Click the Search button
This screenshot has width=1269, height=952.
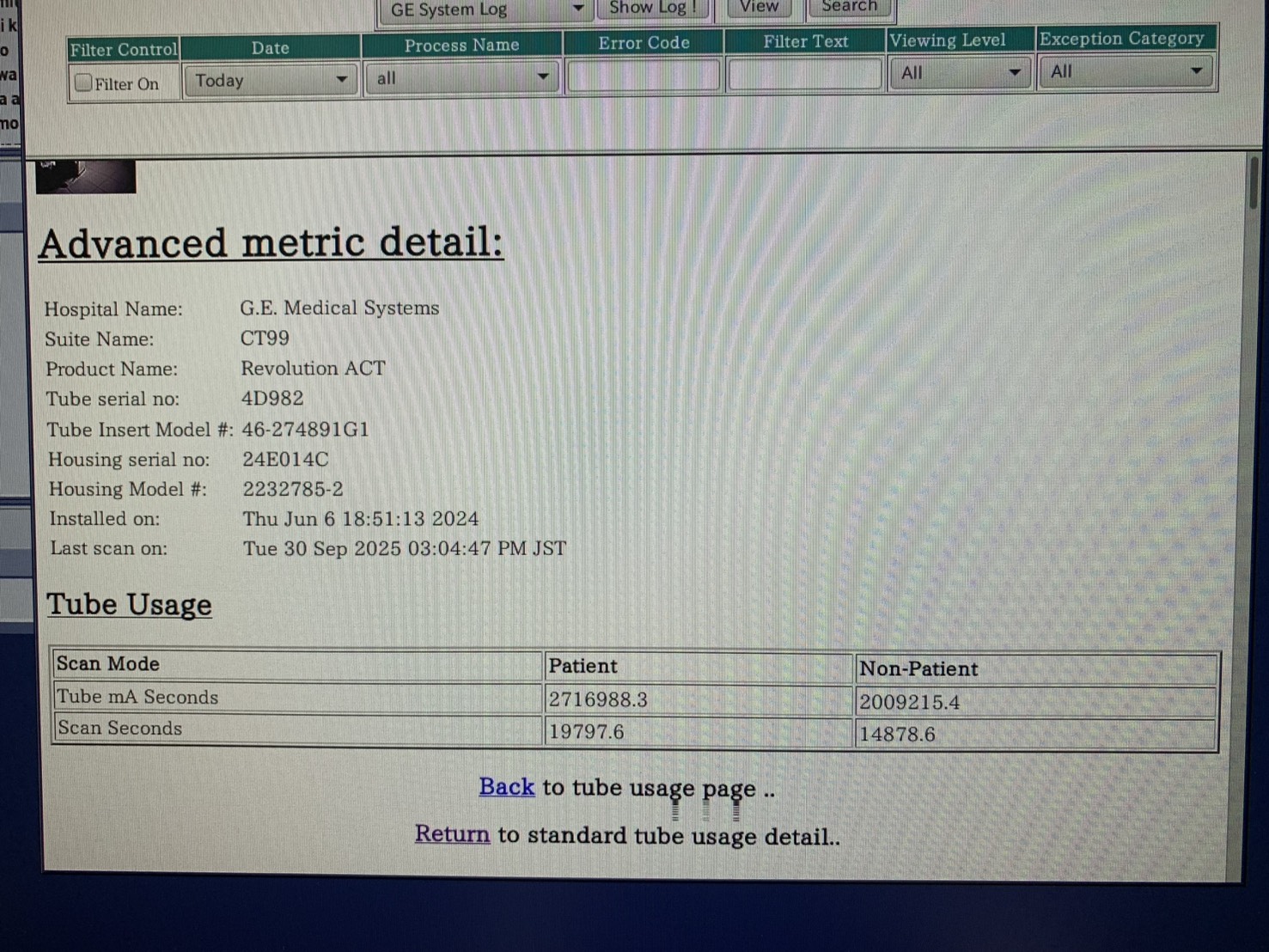(x=849, y=8)
